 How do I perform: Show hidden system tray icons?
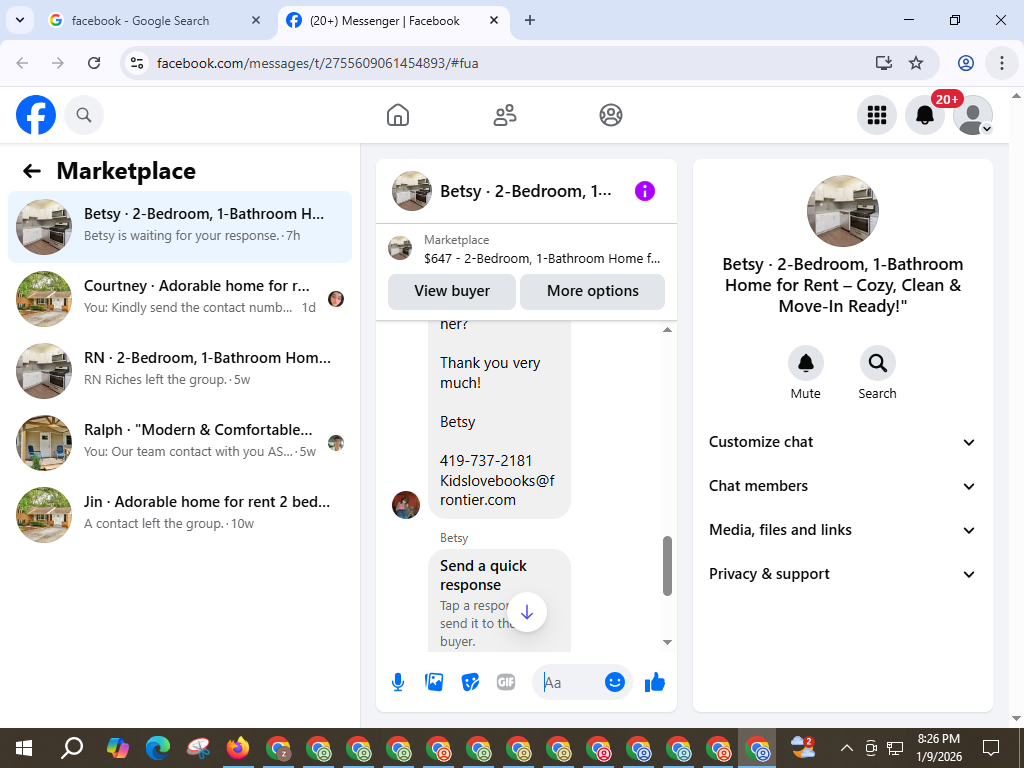click(x=846, y=748)
